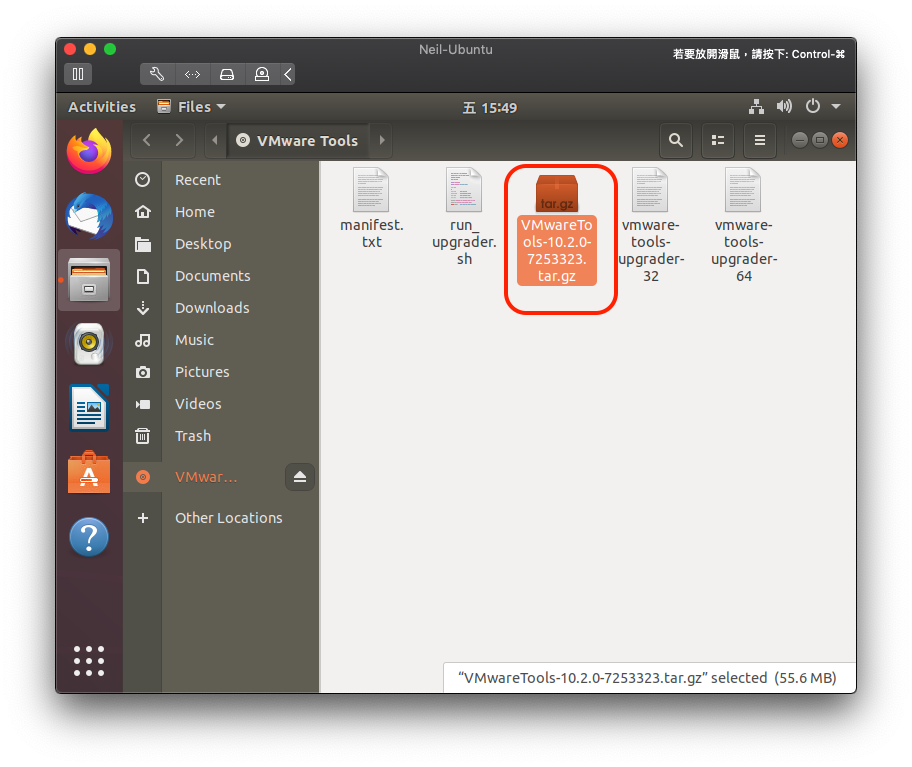Toggle the list/grid view button
Viewport: 912px width, 767px height.
(x=716, y=141)
